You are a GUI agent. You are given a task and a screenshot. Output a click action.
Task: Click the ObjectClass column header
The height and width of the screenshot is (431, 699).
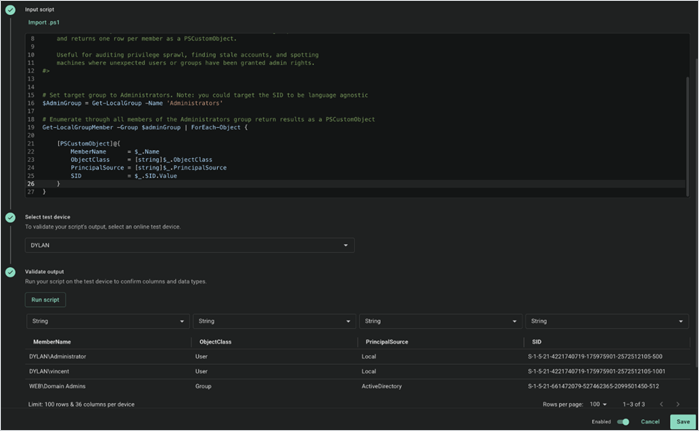[x=215, y=342]
